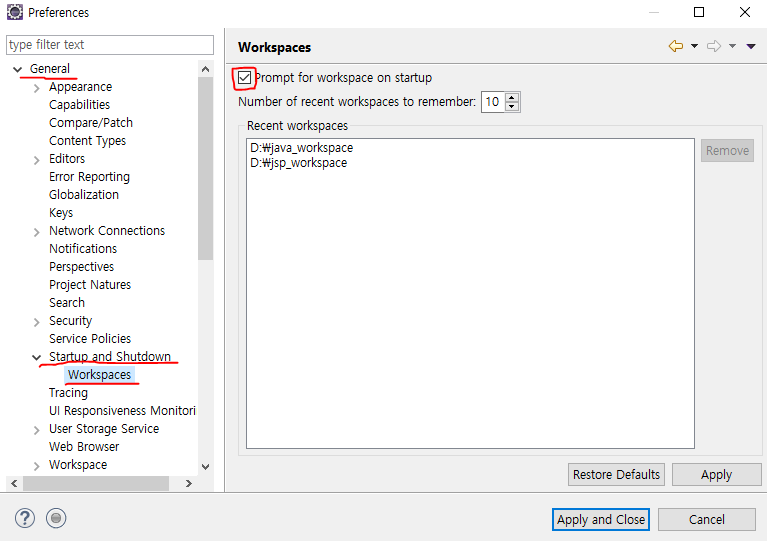767x541 pixels.
Task: Expand the Appearance tree node
Action: (37, 88)
